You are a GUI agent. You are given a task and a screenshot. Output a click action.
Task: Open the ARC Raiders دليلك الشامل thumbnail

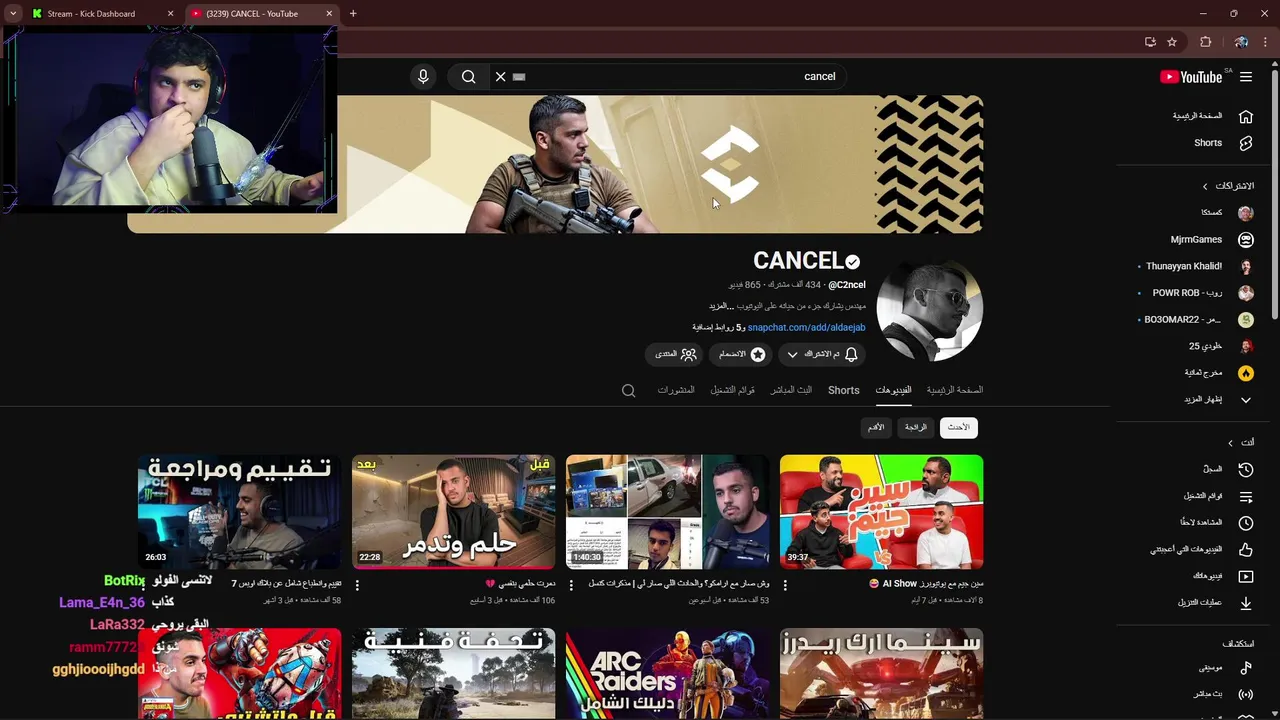point(667,674)
